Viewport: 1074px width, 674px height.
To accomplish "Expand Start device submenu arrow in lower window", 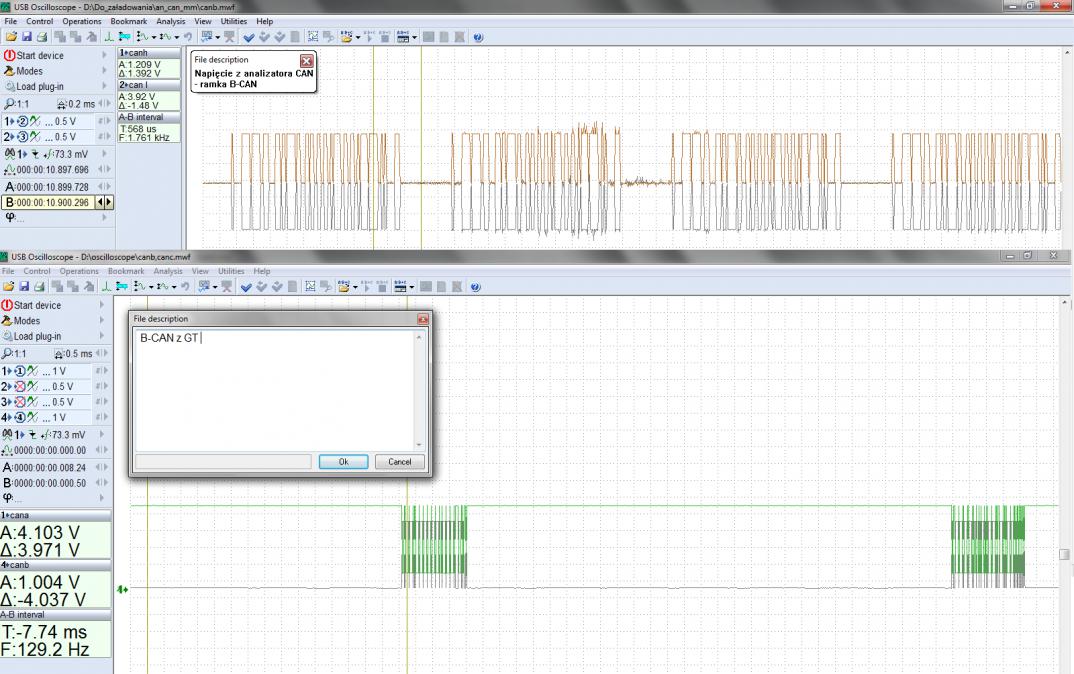I will pos(101,305).
